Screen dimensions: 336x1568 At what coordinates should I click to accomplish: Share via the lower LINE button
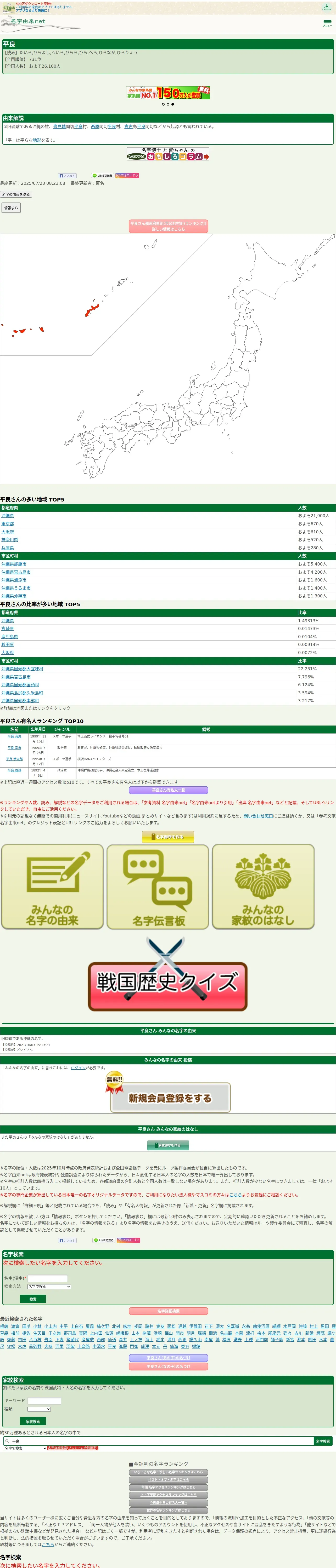coord(103,1240)
